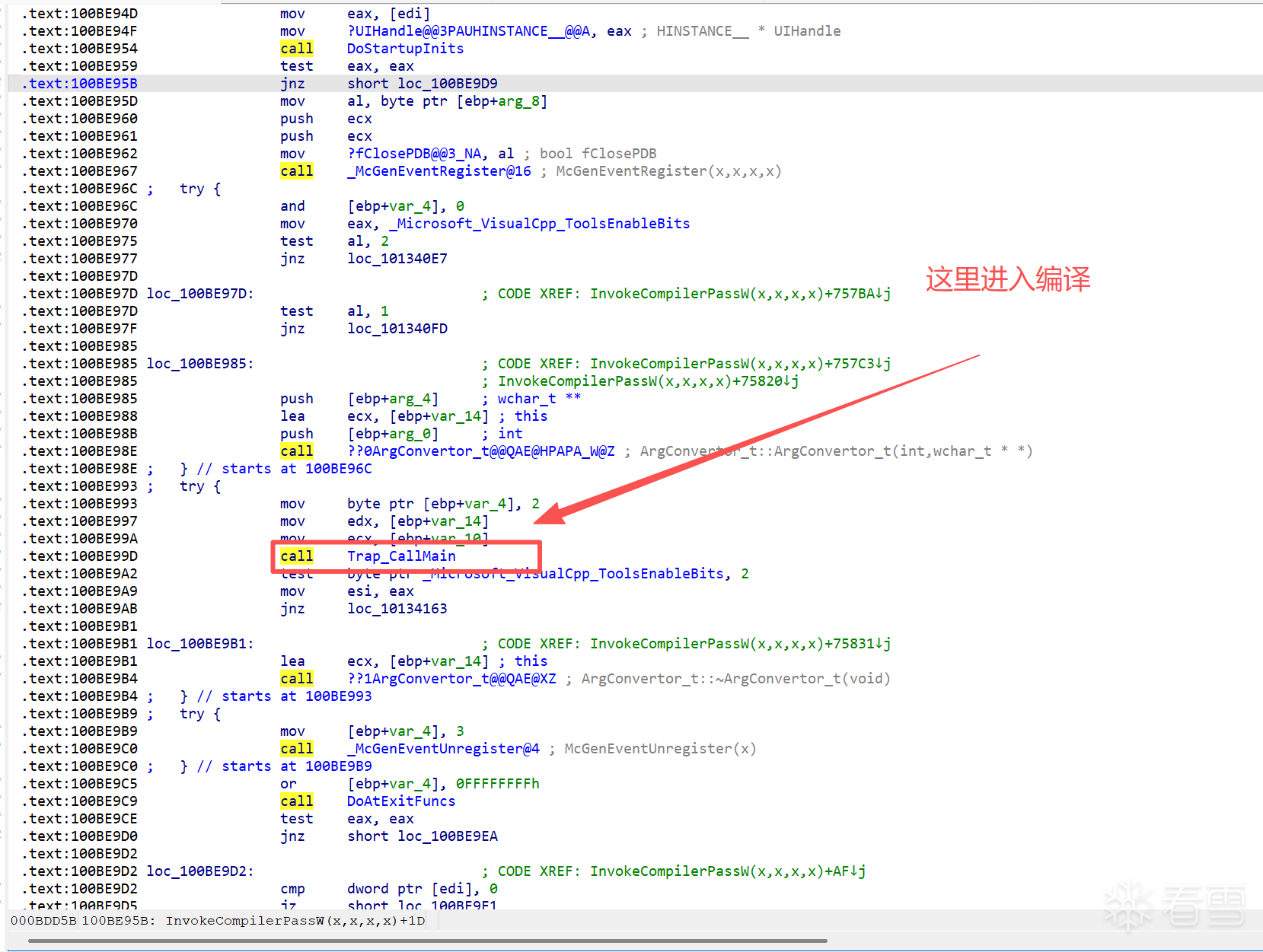
Task: Follow XREF InvokeCompilerPassW(x,x,x,x)+757C3↓j
Action: 740,364
